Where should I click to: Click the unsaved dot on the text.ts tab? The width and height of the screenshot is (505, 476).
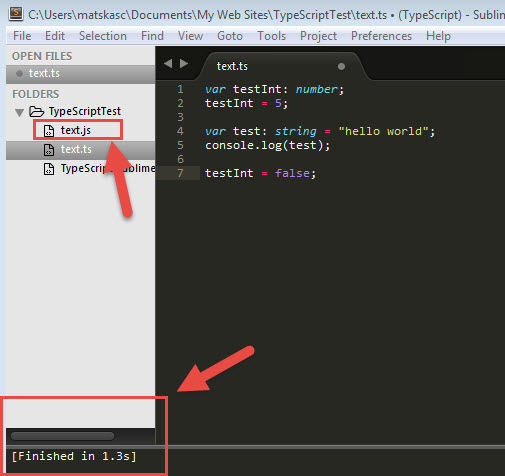(x=341, y=66)
